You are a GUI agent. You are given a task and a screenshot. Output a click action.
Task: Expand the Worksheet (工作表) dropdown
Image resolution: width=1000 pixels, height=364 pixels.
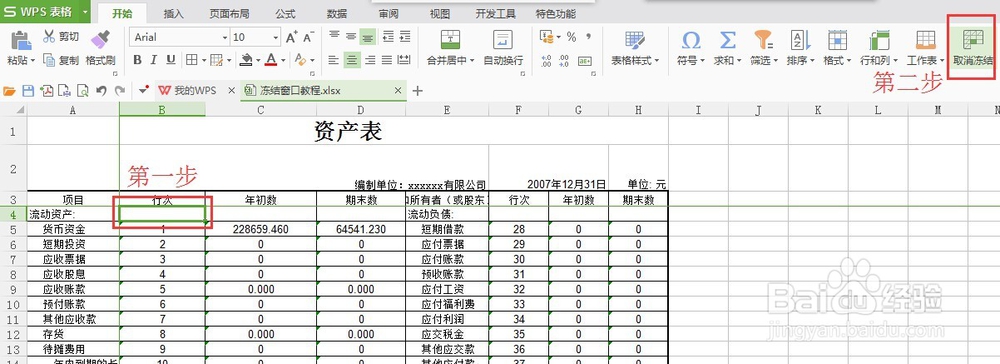click(942, 61)
